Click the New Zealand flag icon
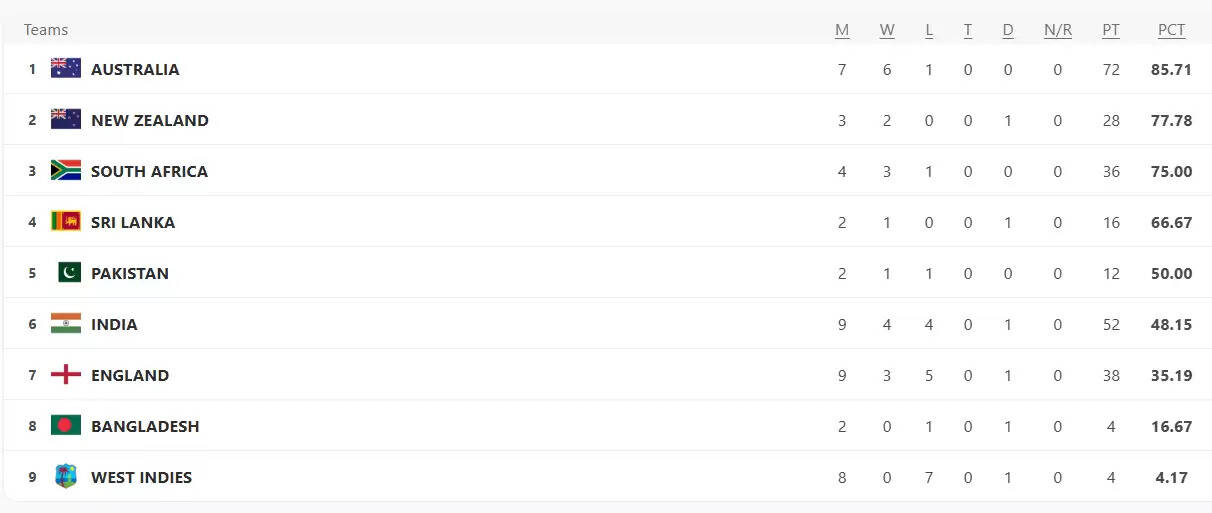Image resolution: width=1212 pixels, height=513 pixels. (66, 120)
